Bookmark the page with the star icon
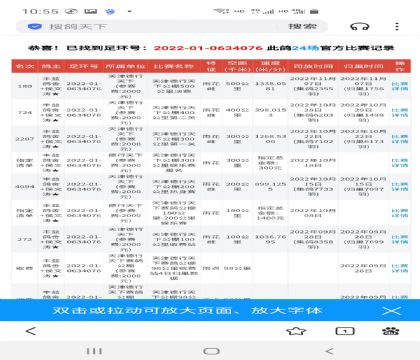Viewport: 420px width, 360px height. 296,331
